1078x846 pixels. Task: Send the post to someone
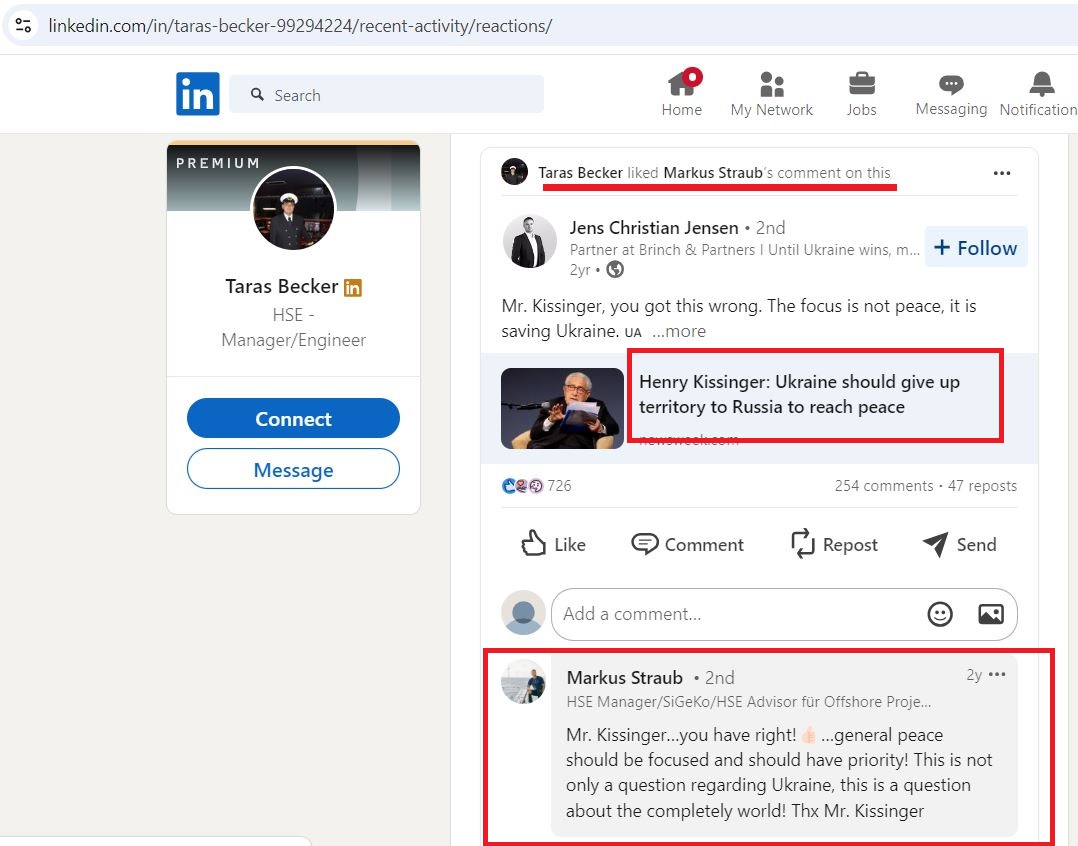[x=959, y=544]
